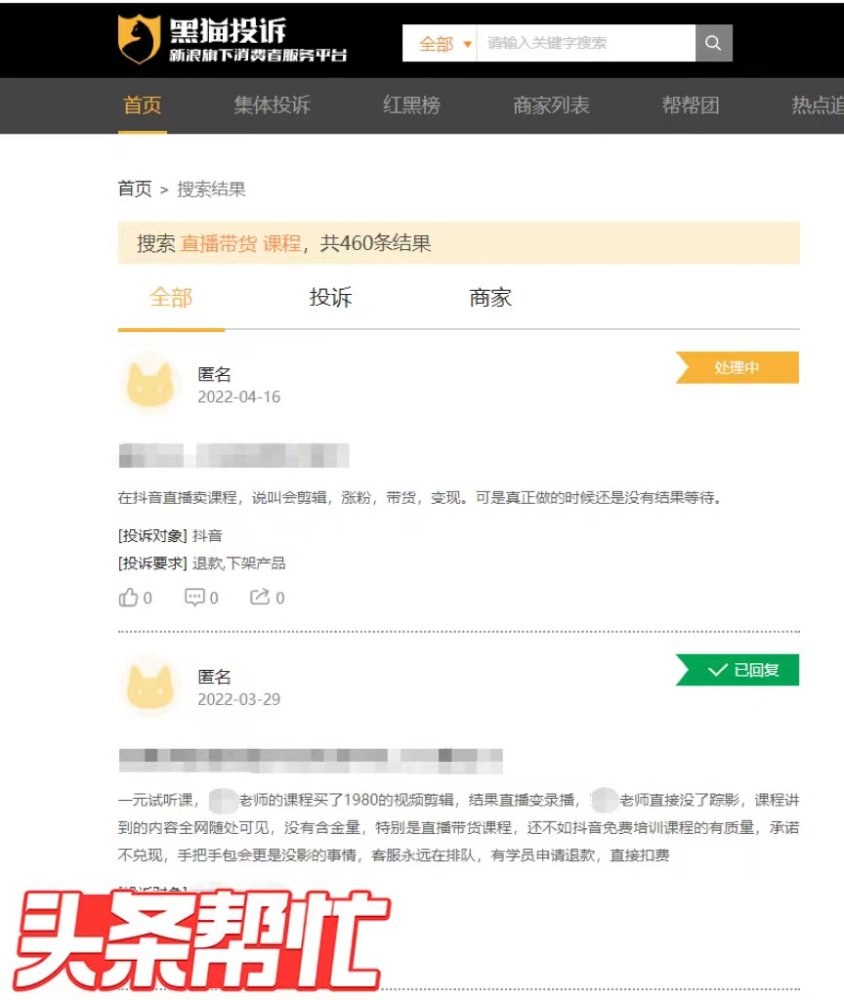Click the complaint text starting 在抖音直播卖课程

point(420,497)
